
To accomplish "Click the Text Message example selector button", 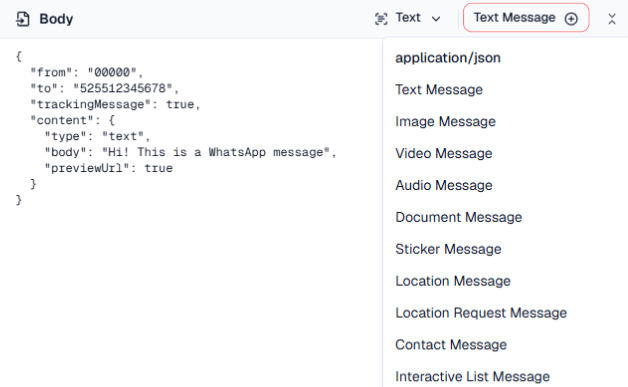I will (526, 18).
